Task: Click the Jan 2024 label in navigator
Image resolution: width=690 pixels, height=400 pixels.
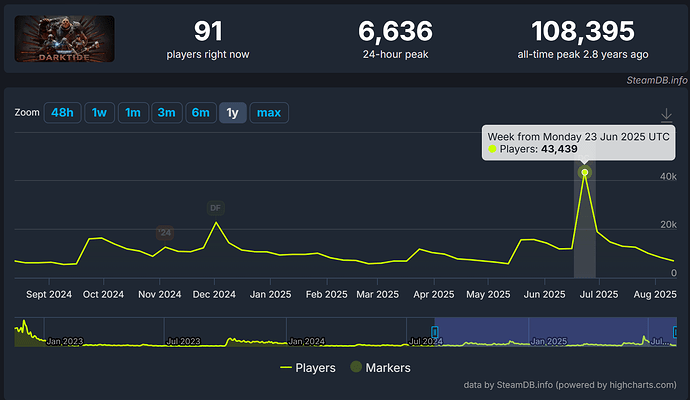Action: point(307,341)
